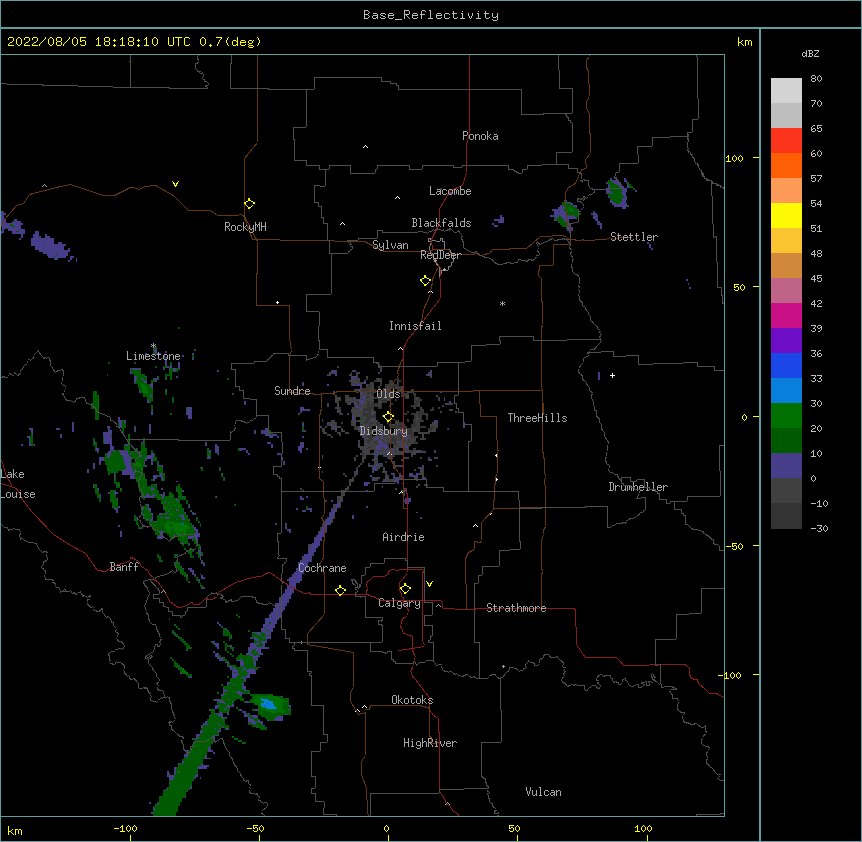Click the Vulcan label
The height and width of the screenshot is (842, 862).
(x=543, y=792)
